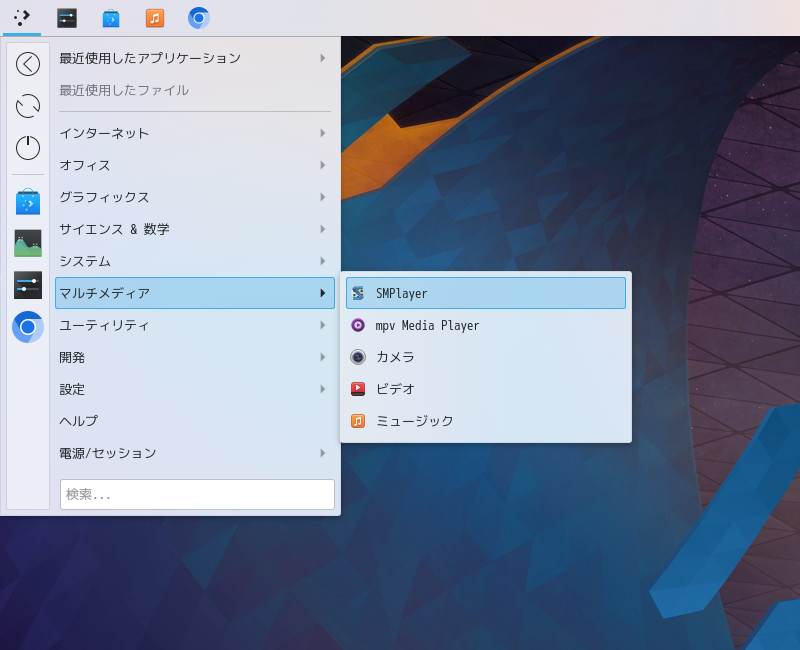Click the SMPlayer icon in submenu
This screenshot has height=650, width=800.
point(358,293)
